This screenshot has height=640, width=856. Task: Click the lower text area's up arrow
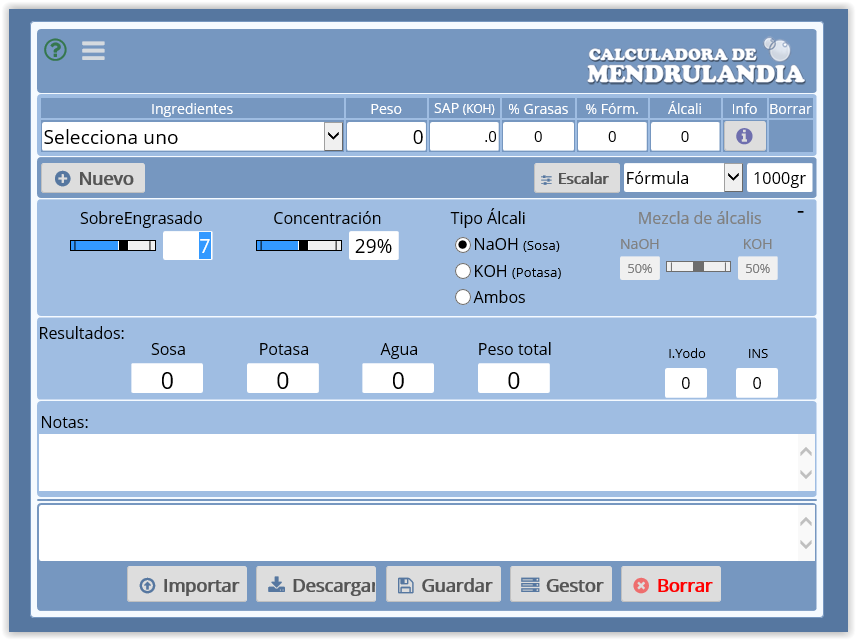806,522
